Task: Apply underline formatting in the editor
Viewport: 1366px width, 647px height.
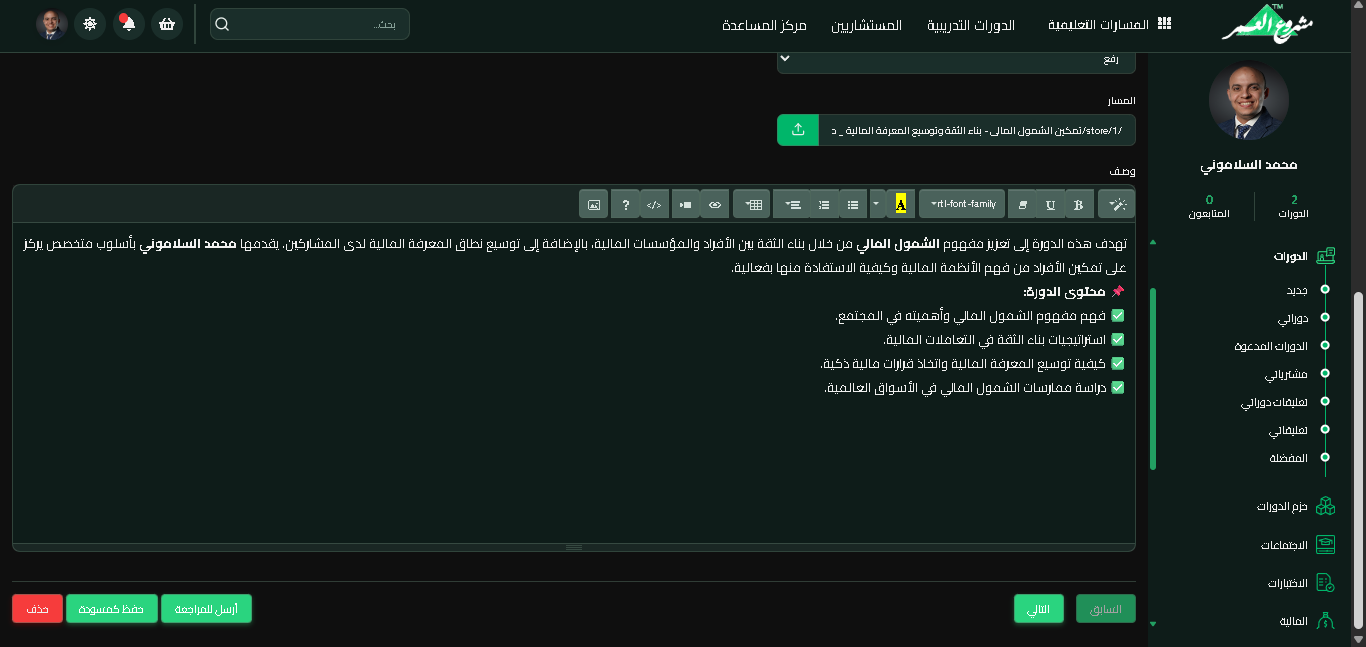Action: point(1050,204)
